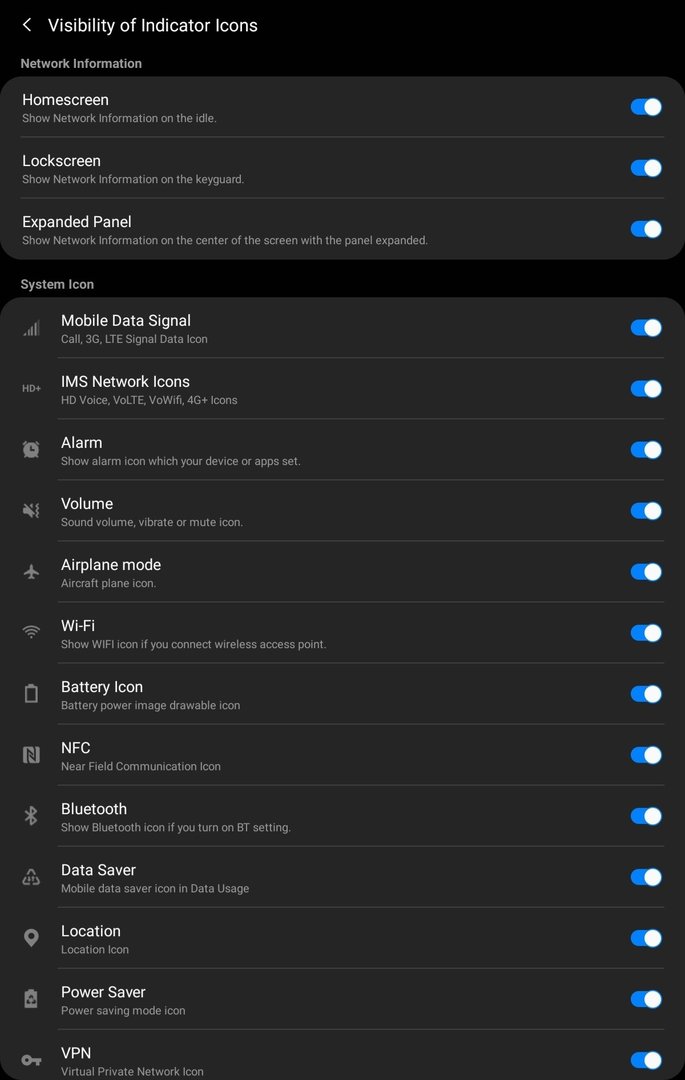Disable the Data Saver icon toggle
This screenshot has width=685, height=1080.
point(646,877)
